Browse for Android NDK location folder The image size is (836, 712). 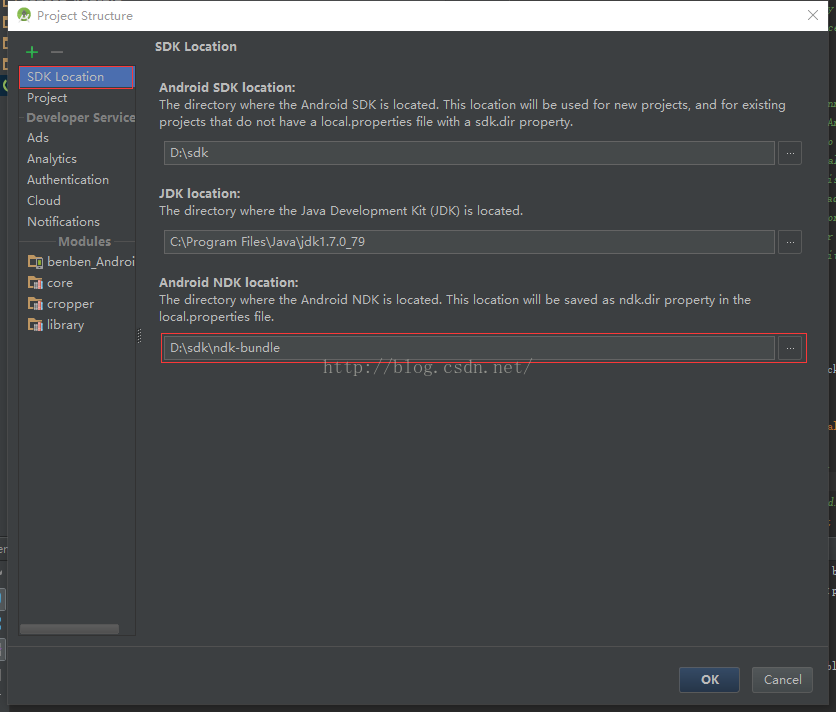pyautogui.click(x=790, y=348)
